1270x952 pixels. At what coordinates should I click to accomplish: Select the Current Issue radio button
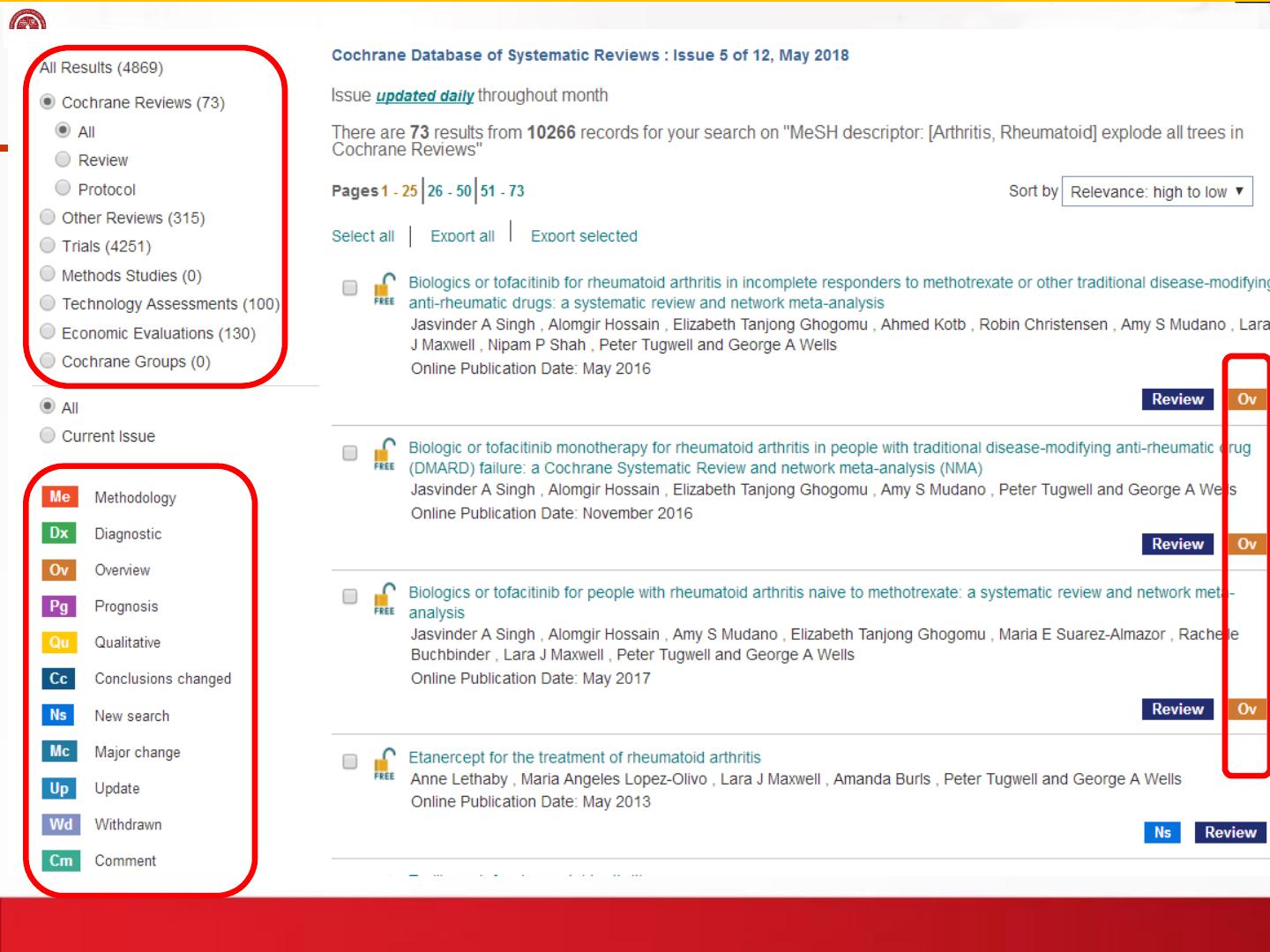tap(48, 435)
